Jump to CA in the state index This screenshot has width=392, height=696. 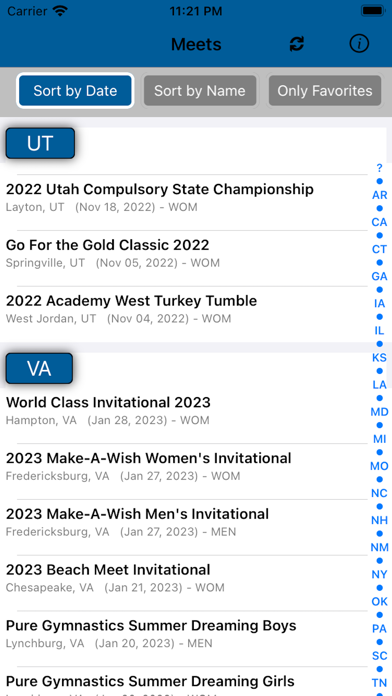pyautogui.click(x=379, y=222)
